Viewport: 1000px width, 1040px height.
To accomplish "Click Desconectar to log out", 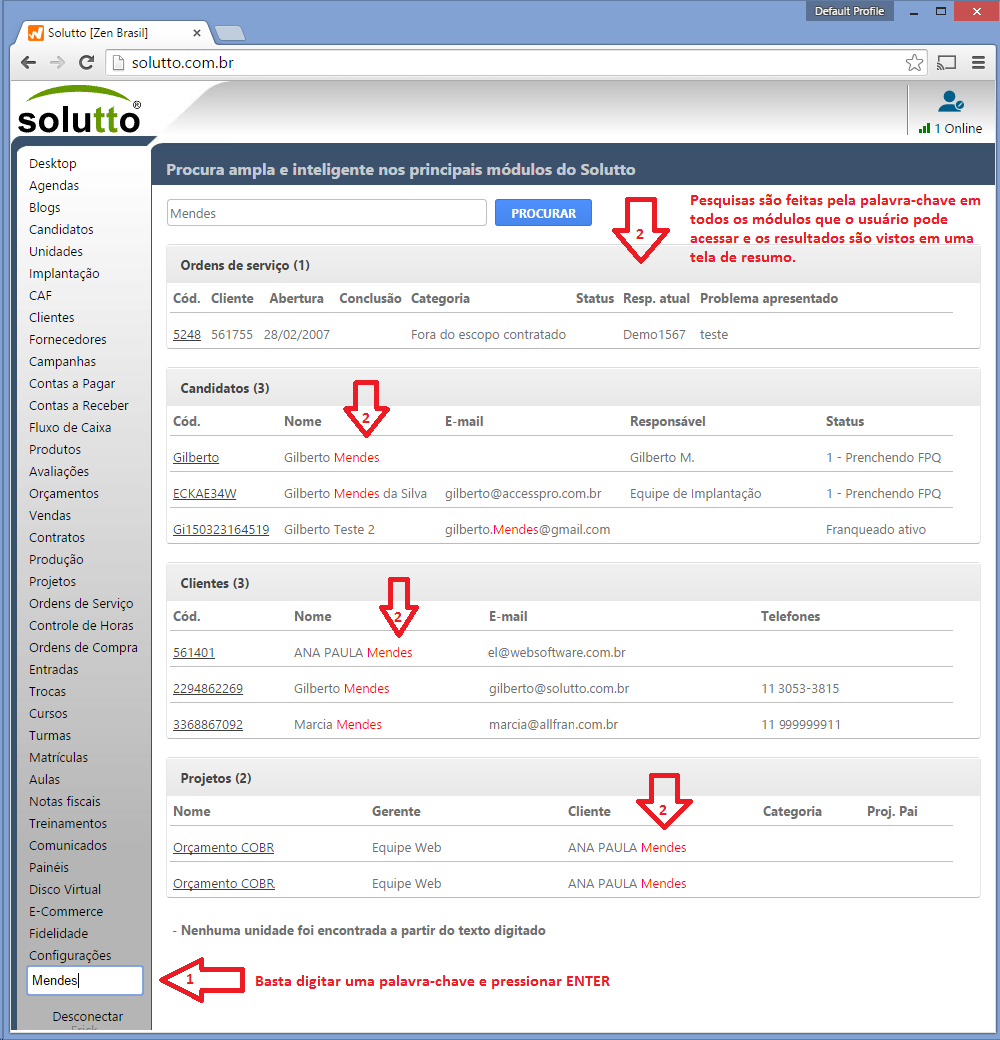I will pos(88,1016).
